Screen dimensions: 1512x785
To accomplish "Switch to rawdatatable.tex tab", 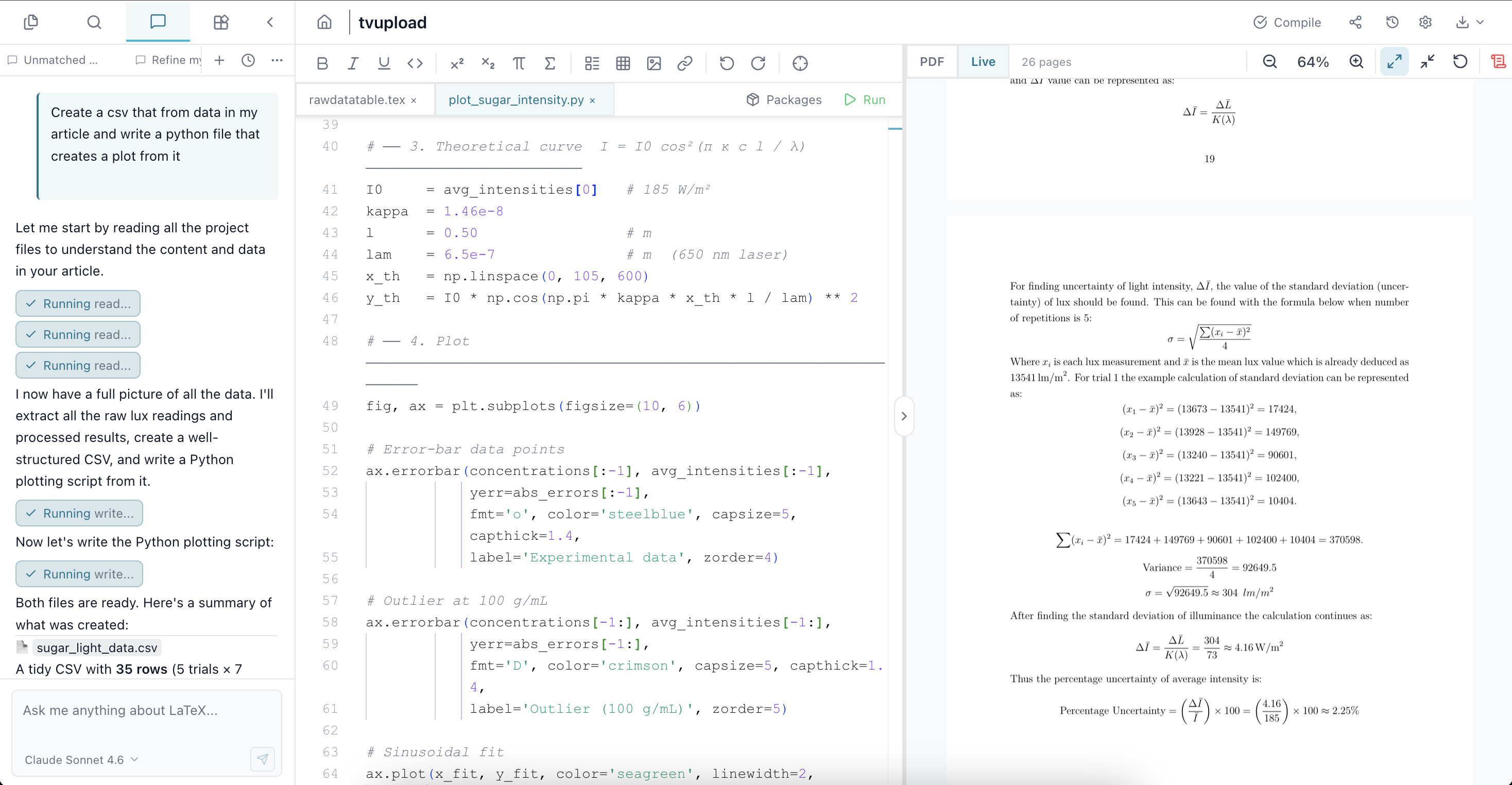I will 357,100.
